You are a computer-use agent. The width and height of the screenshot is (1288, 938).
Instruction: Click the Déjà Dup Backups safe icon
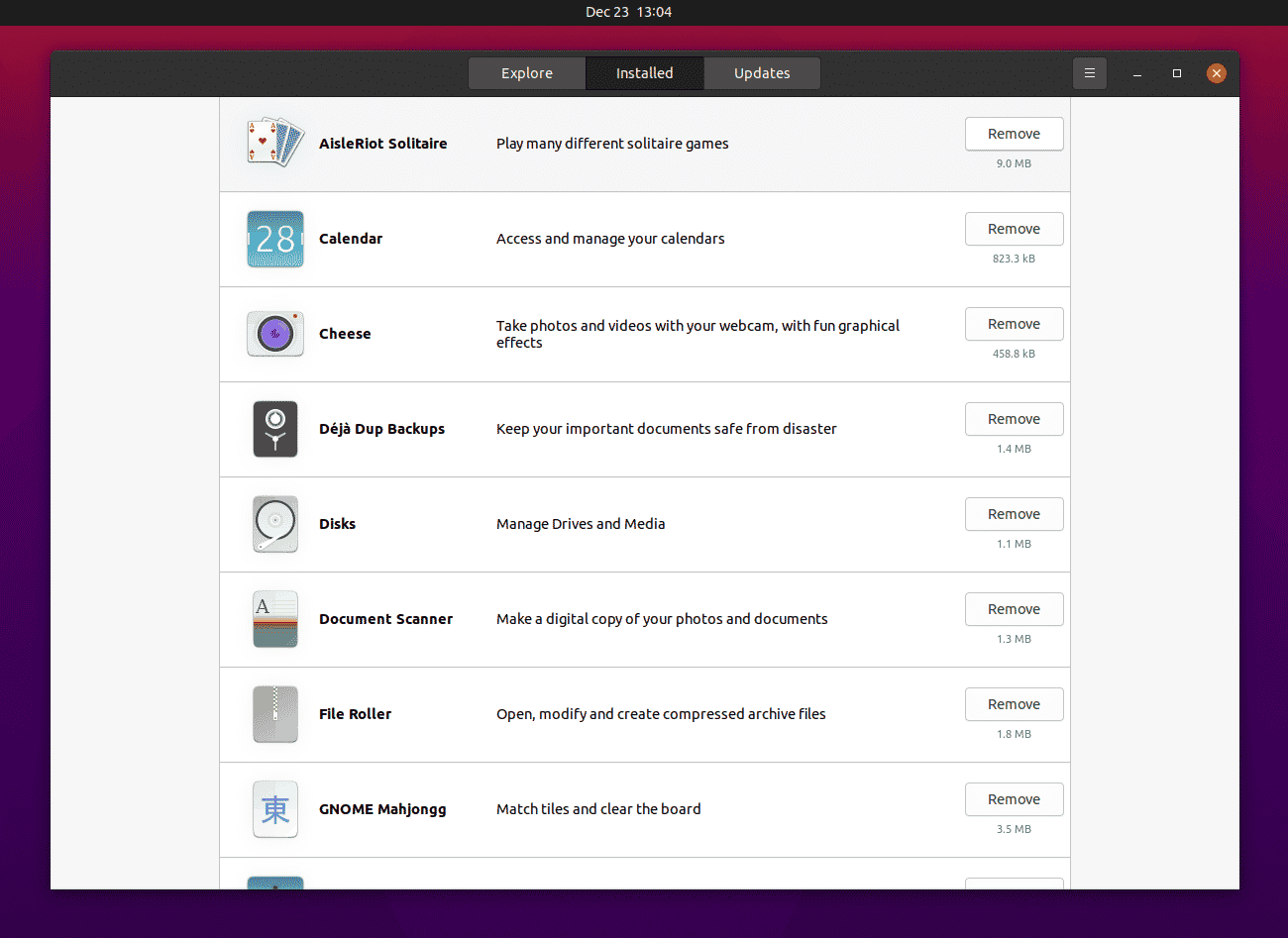[275, 429]
